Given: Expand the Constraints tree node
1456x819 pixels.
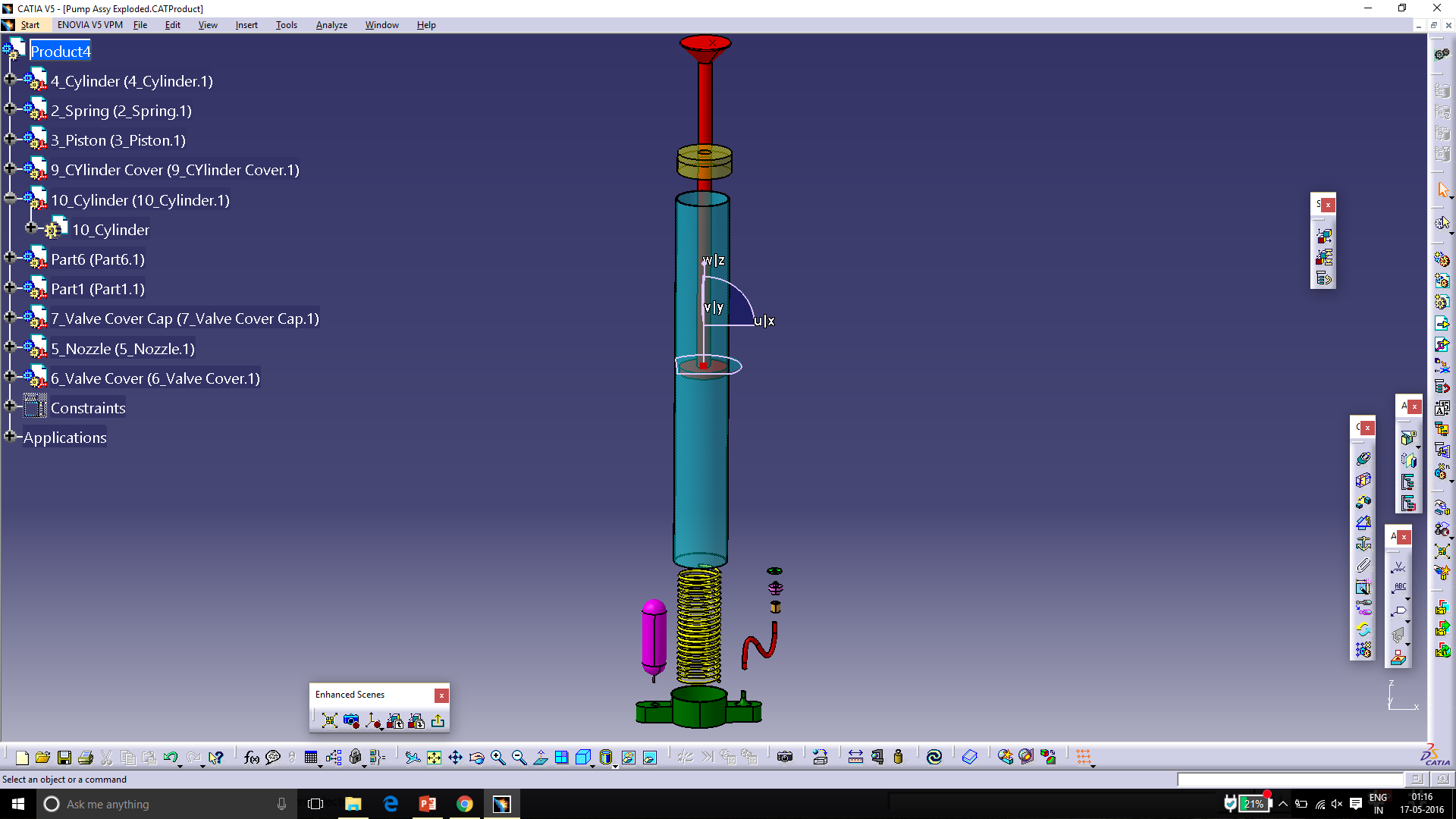Looking at the screenshot, I should [x=10, y=406].
